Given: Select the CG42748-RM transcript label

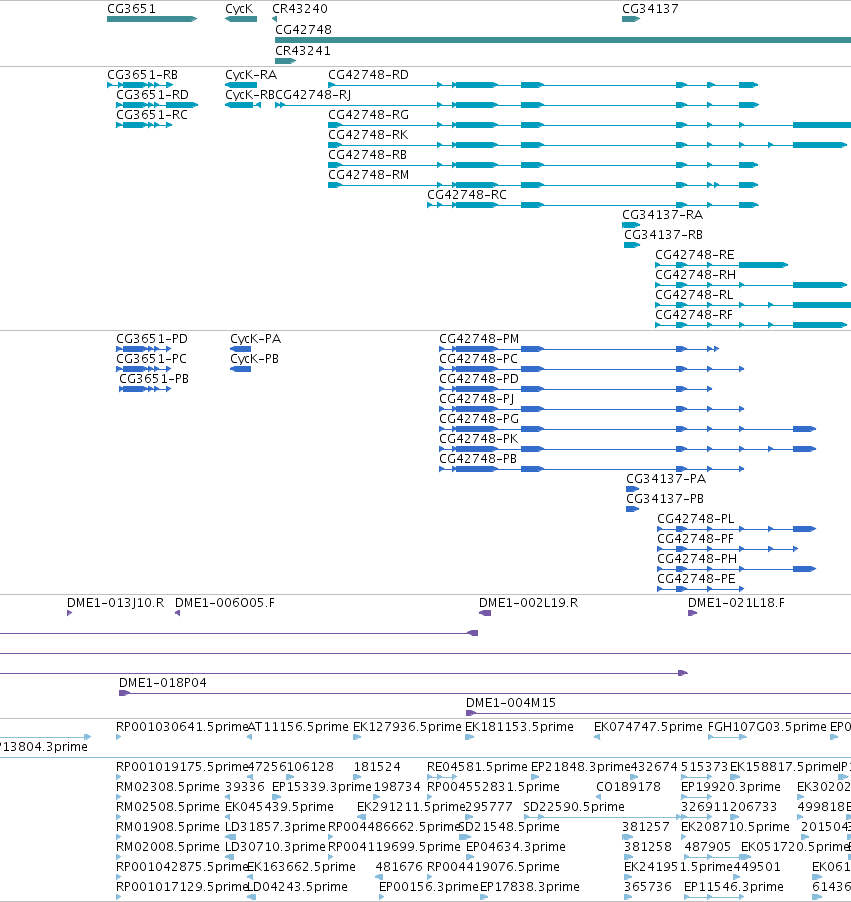Looking at the screenshot, I should (368, 174).
